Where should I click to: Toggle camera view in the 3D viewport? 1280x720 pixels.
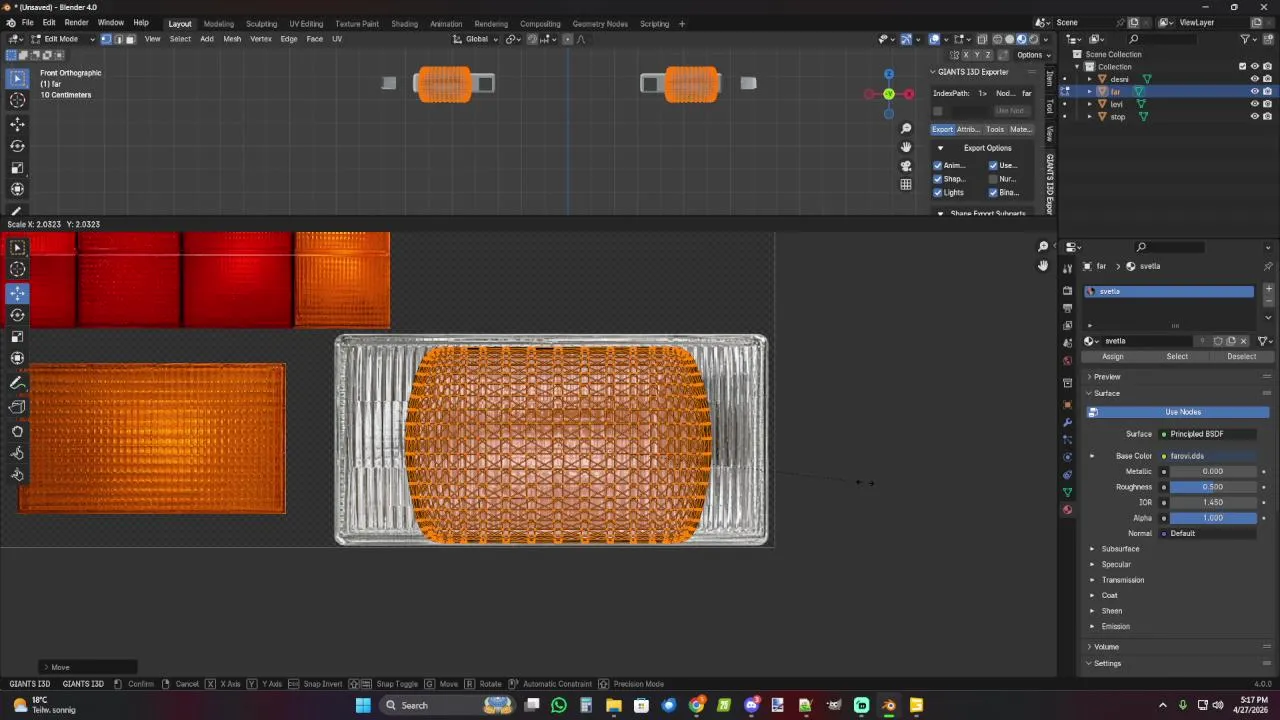[906, 166]
